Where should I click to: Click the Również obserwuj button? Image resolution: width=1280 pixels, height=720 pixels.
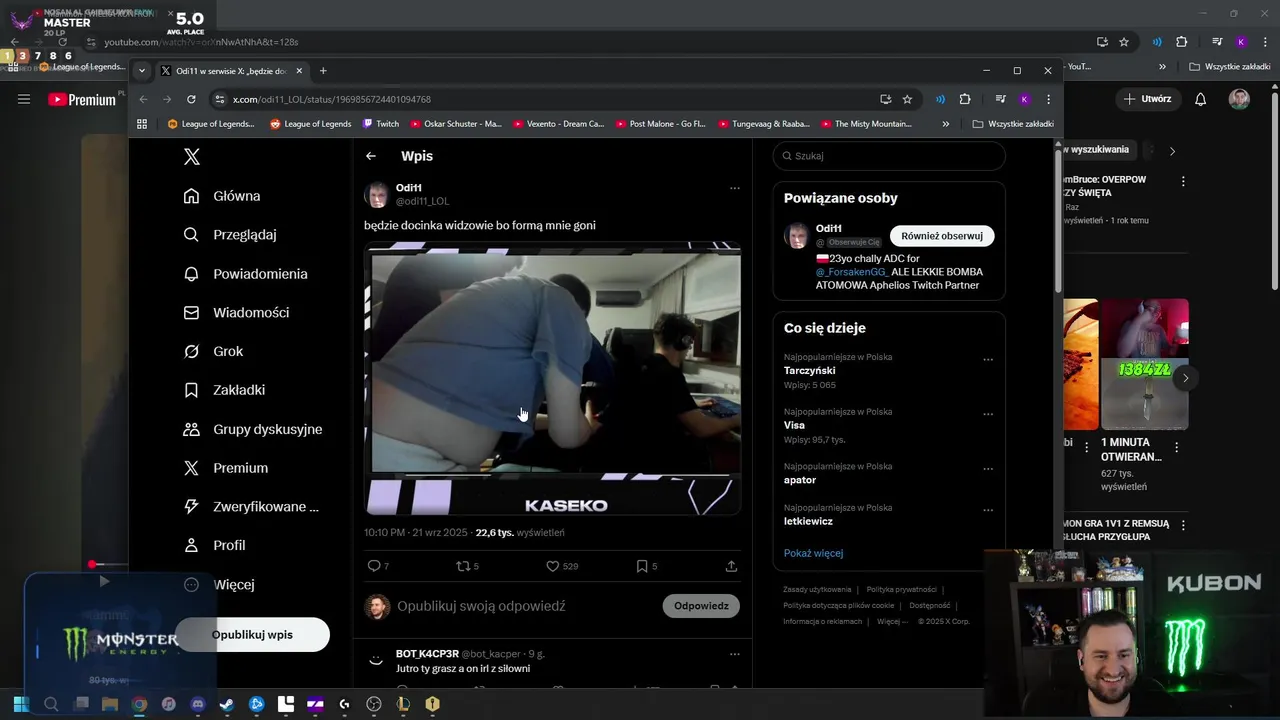pos(942,236)
